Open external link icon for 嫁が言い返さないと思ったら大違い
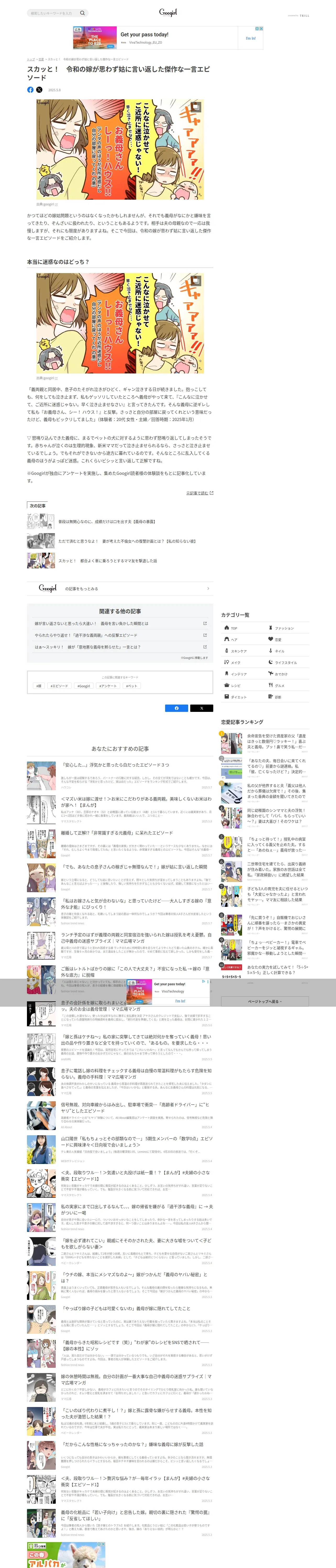 pos(204,623)
